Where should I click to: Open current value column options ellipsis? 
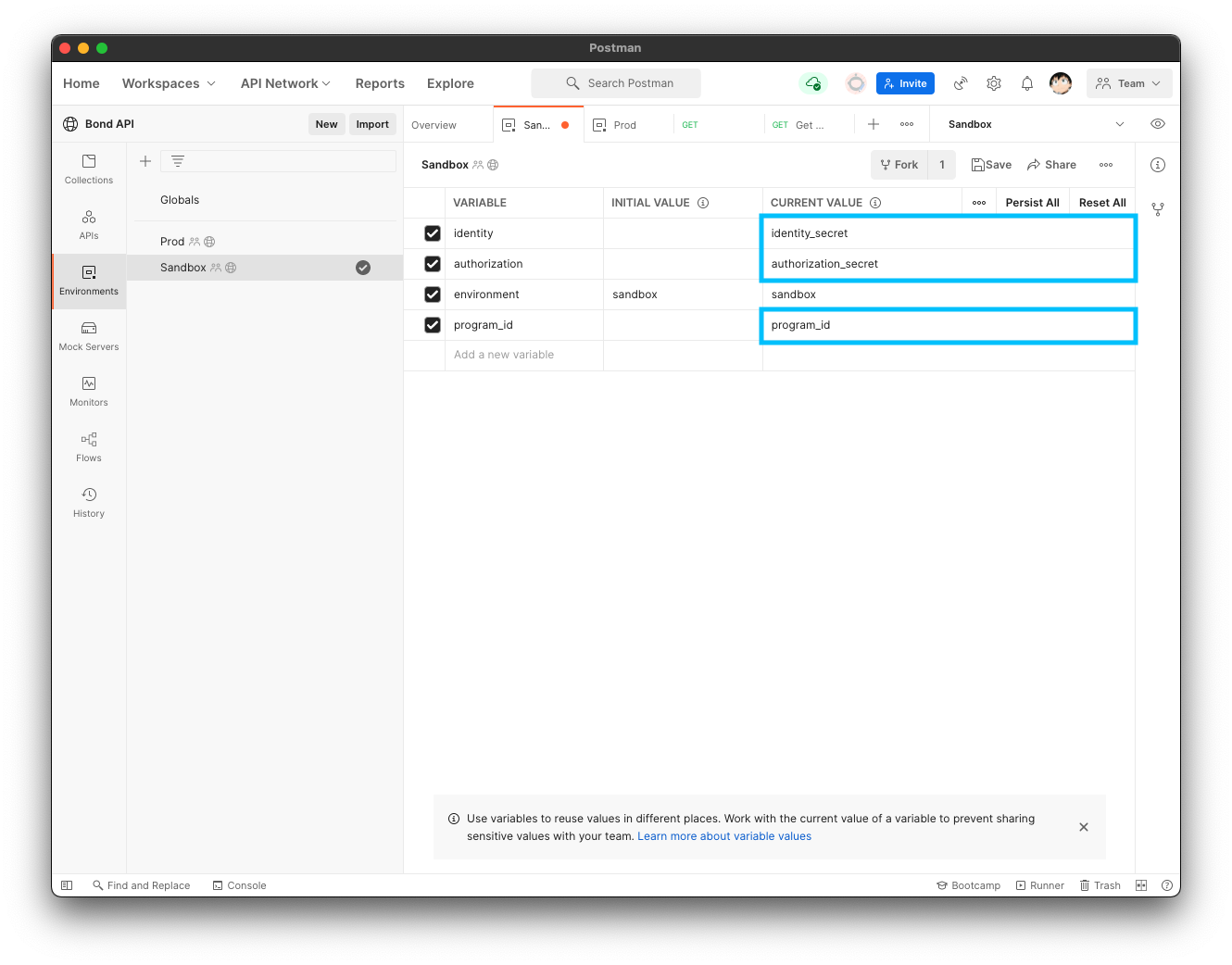[979, 203]
